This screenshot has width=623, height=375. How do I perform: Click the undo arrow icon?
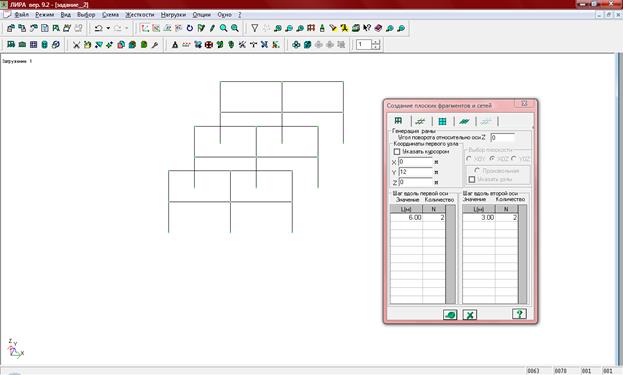click(99, 28)
